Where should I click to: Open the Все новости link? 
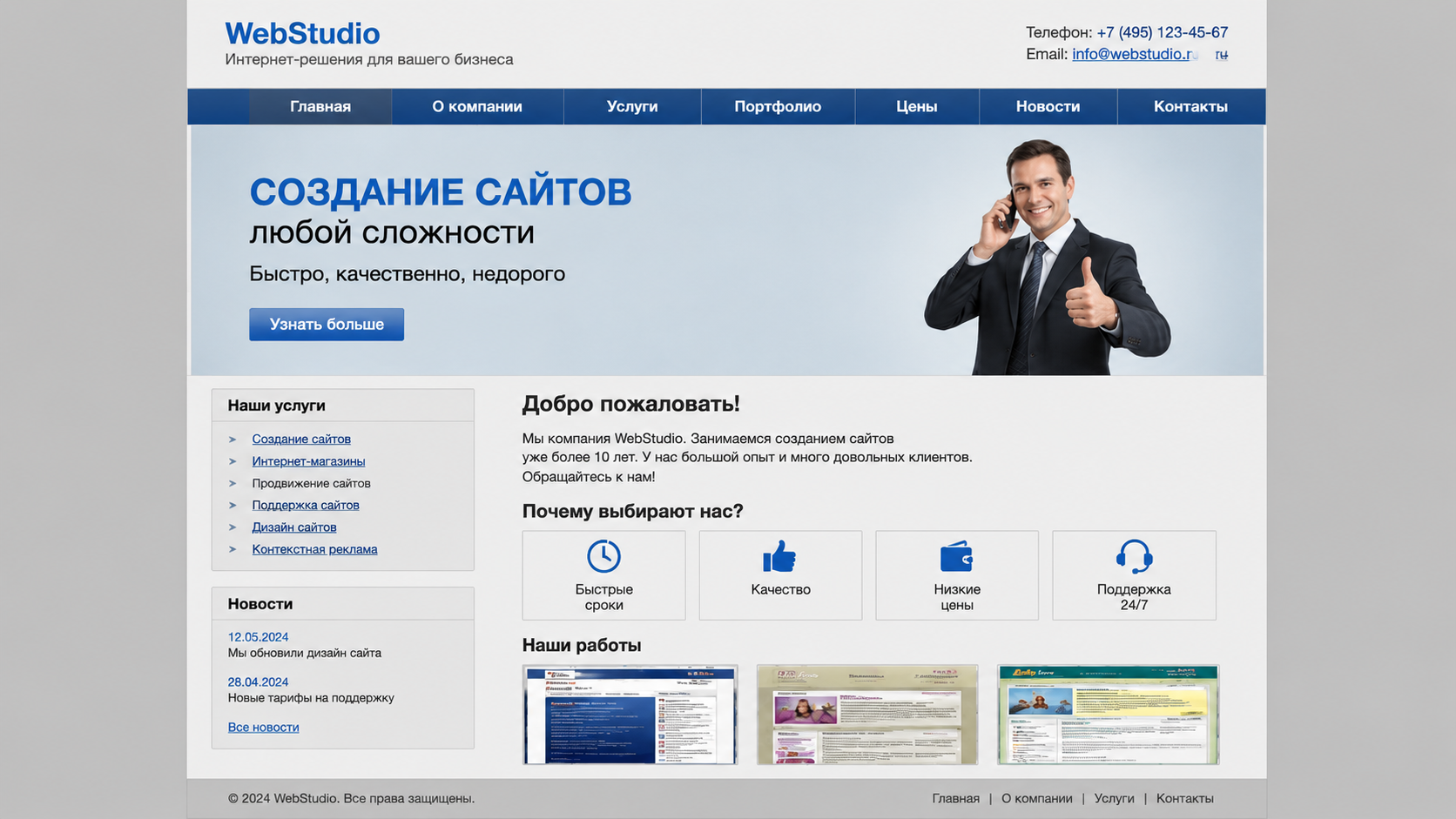click(263, 728)
